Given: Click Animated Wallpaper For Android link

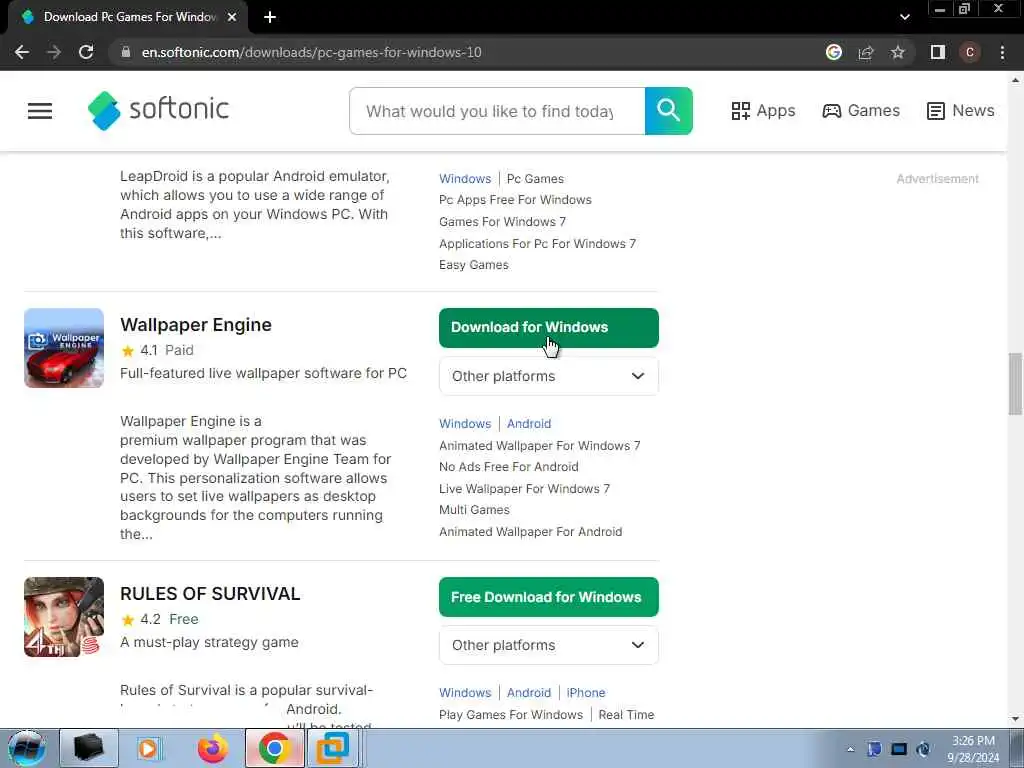Looking at the screenshot, I should pyautogui.click(x=530, y=532).
